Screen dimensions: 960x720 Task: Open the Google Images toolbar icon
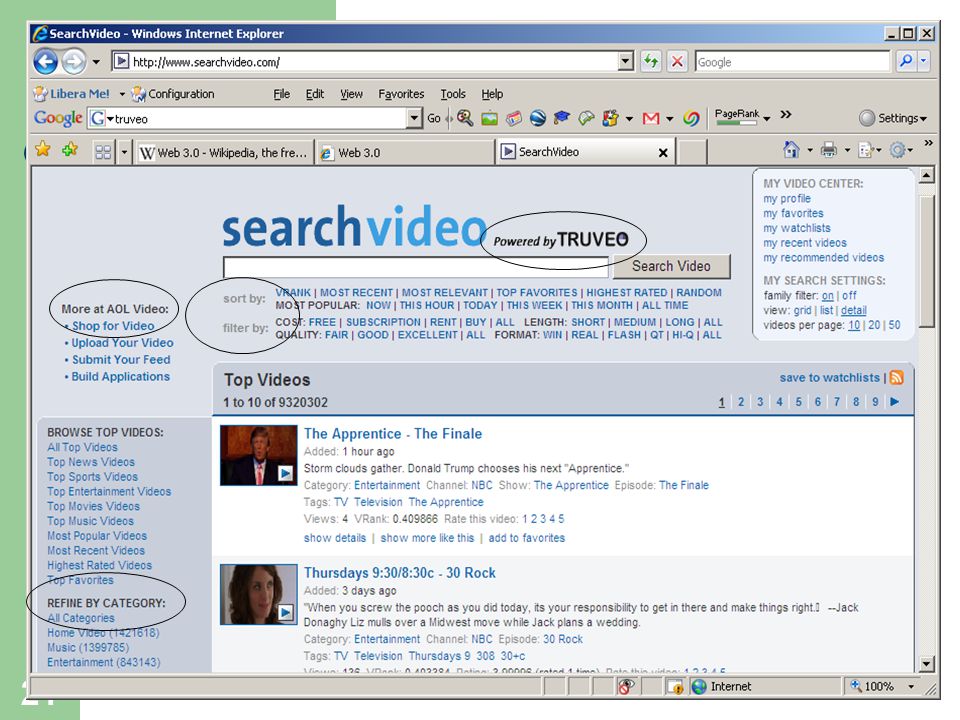pyautogui.click(x=489, y=118)
